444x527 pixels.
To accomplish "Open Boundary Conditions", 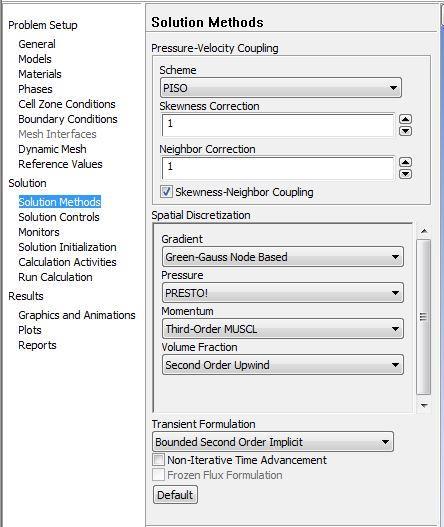I will 68,119.
